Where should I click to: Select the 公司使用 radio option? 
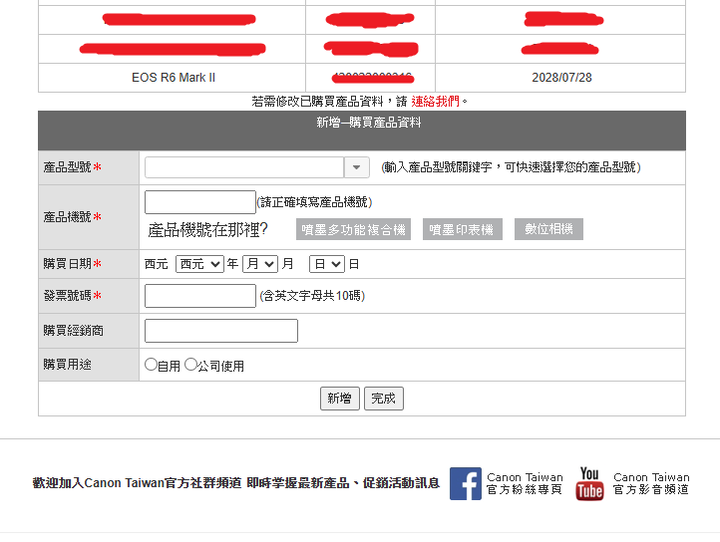click(x=191, y=365)
